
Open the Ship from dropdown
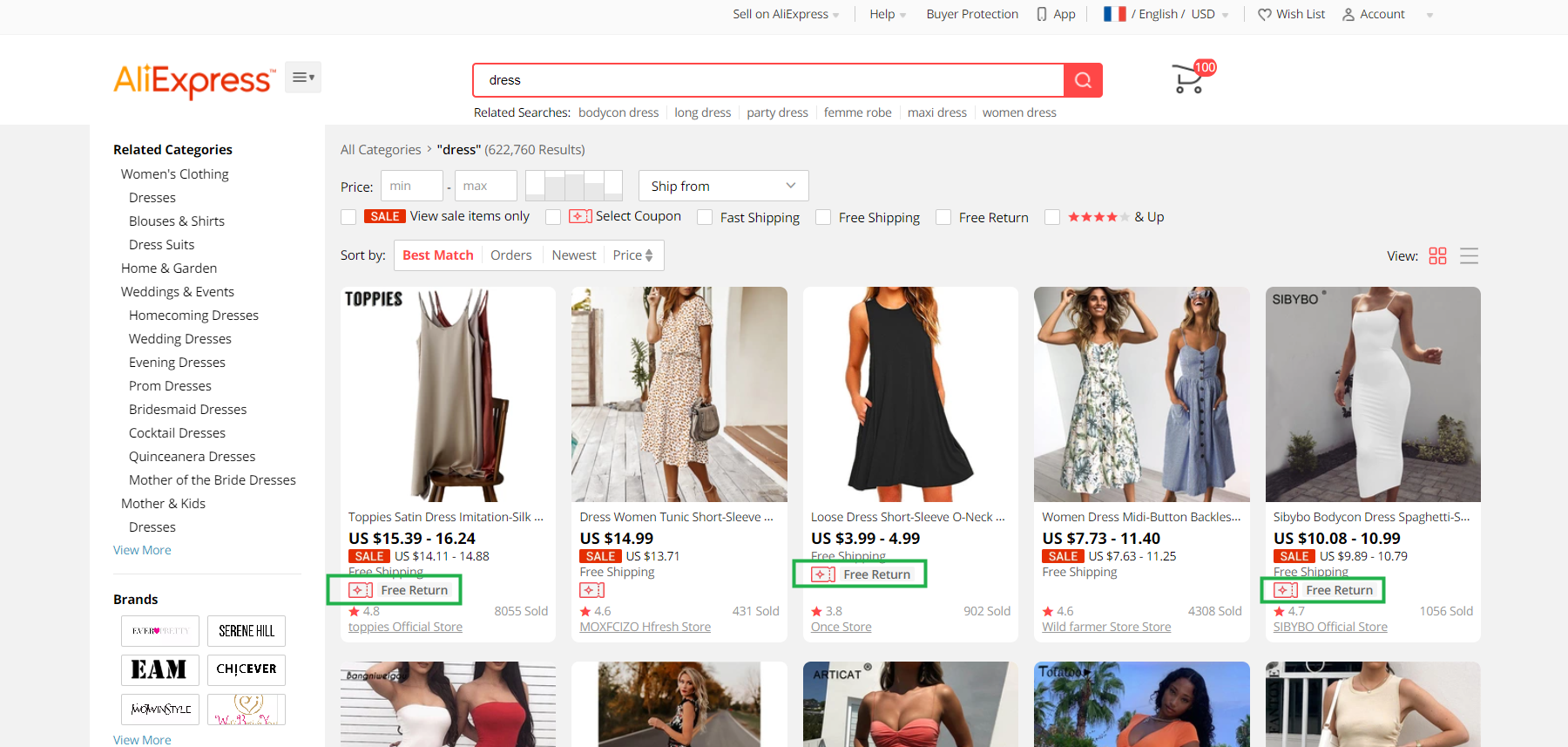coord(724,186)
